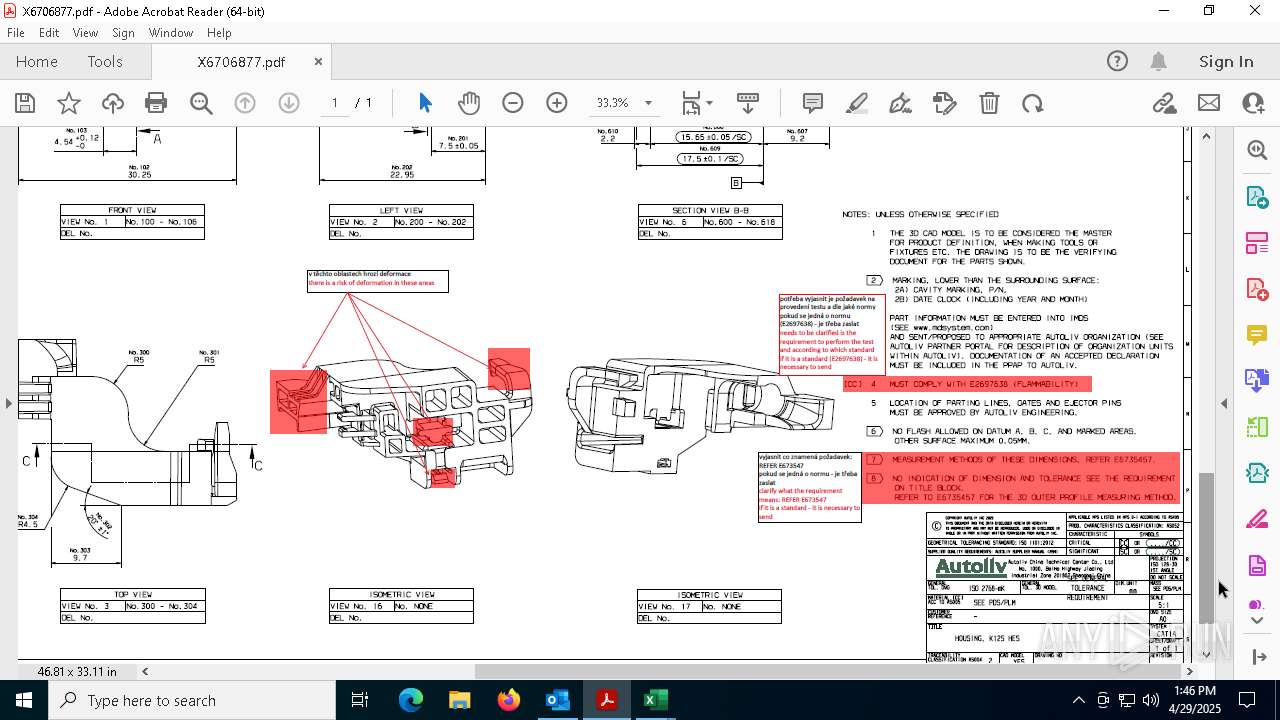Click the page number input field
Viewport: 1280px width, 720px height.
335,103
